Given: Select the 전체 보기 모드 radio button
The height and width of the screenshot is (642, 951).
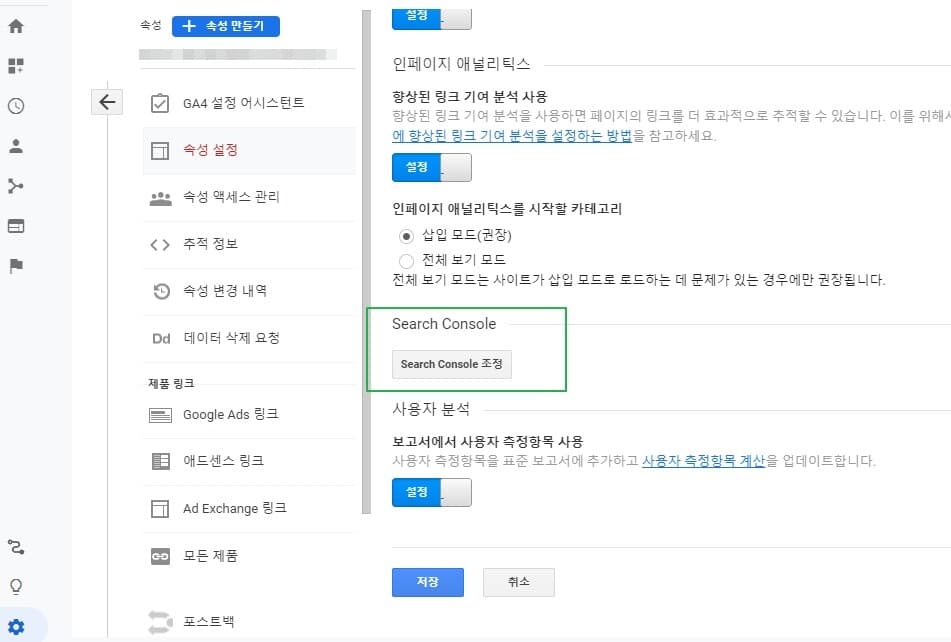Looking at the screenshot, I should 406,261.
